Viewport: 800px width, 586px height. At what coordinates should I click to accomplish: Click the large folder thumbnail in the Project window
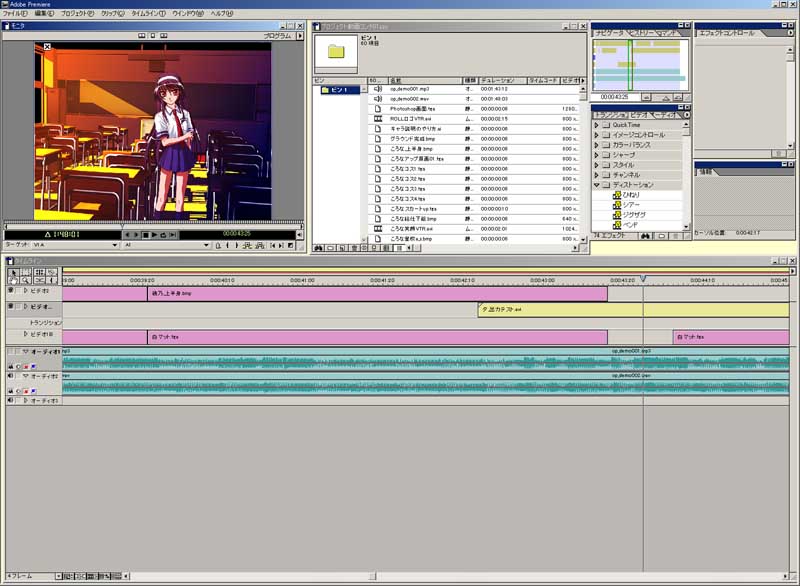coord(336,51)
